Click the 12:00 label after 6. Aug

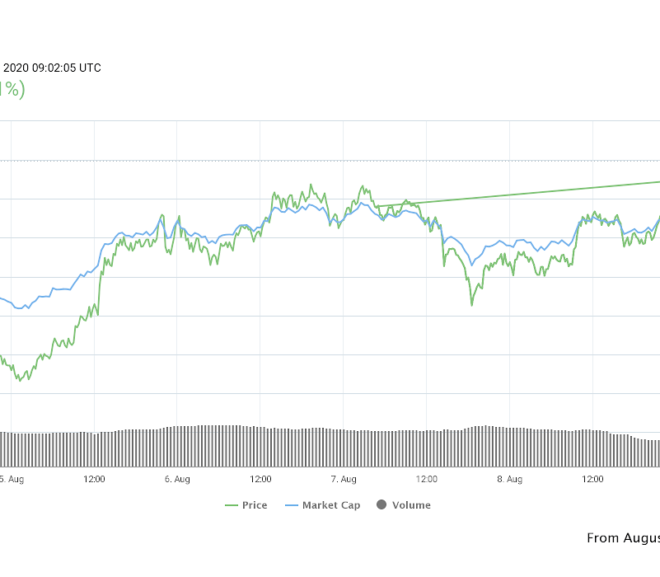[261, 479]
